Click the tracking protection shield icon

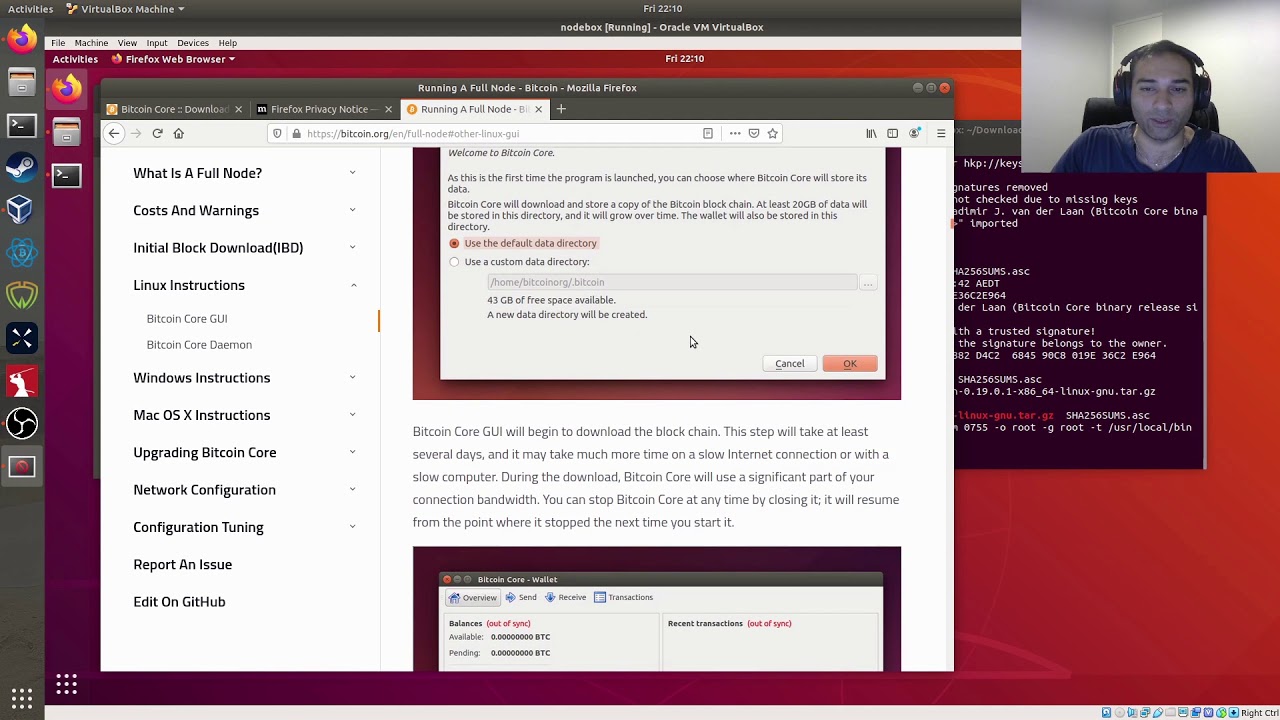[277, 133]
